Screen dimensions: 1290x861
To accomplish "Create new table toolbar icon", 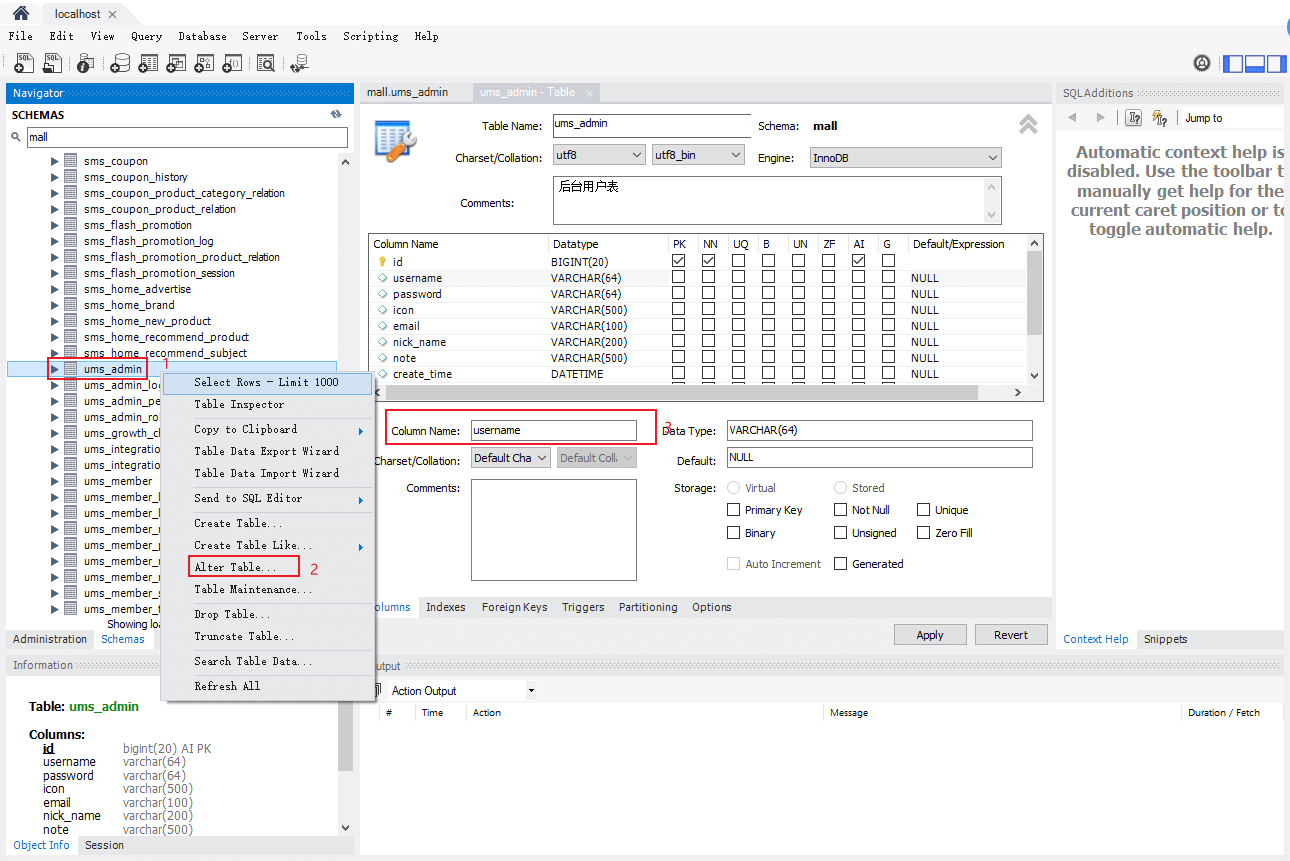I will tap(148, 63).
